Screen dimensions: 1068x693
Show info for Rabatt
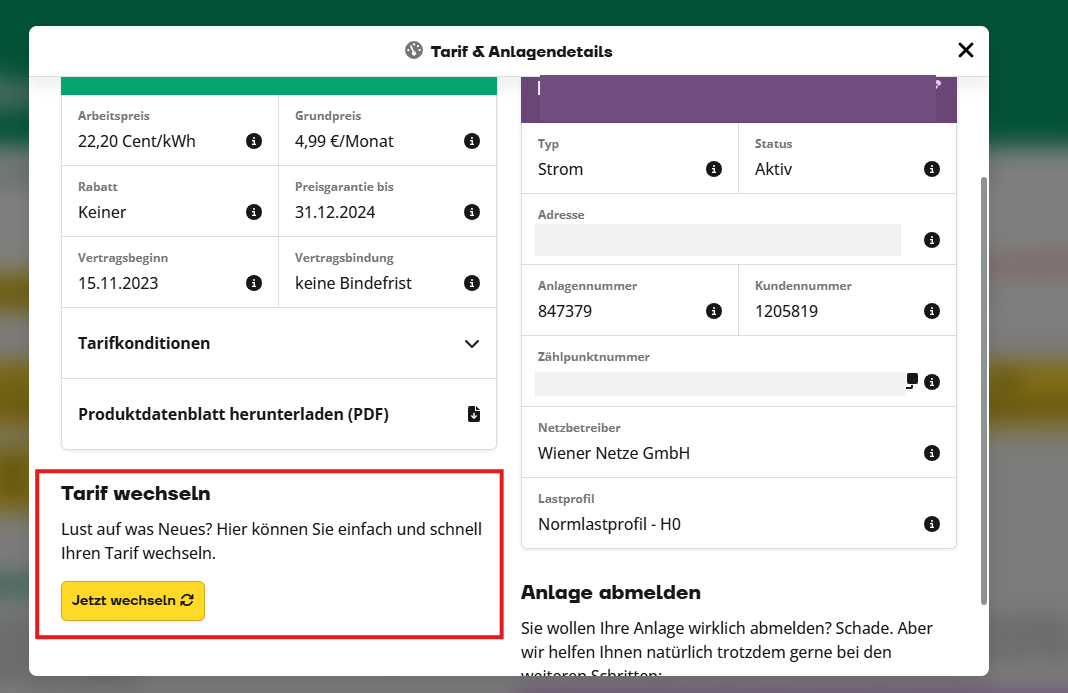point(254,212)
